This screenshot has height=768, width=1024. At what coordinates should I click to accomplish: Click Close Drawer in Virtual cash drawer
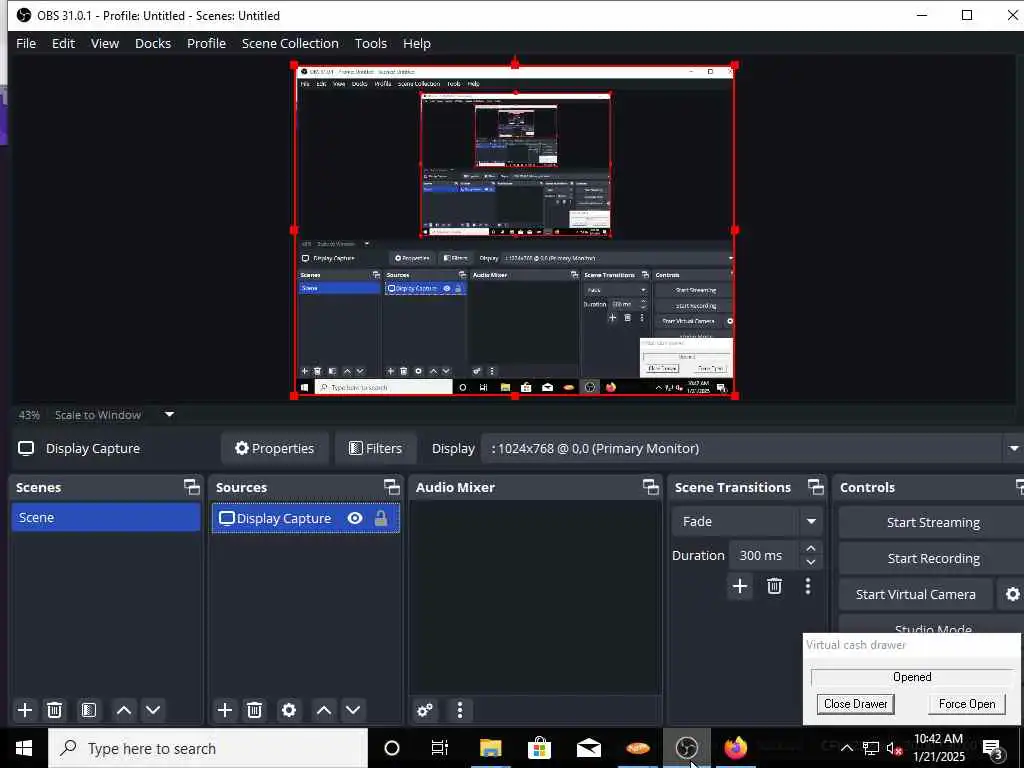856,704
